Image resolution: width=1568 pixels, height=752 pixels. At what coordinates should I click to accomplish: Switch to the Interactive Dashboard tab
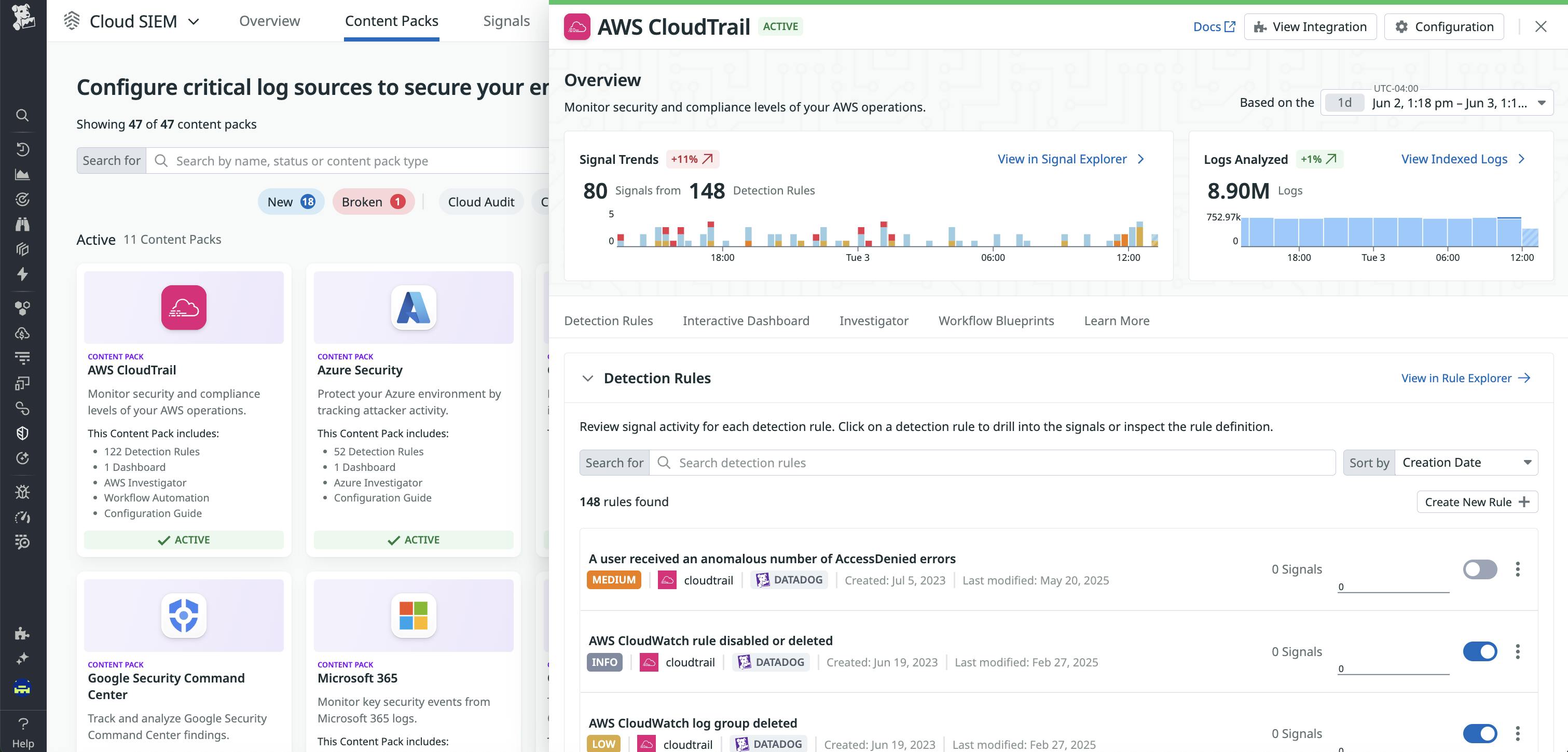pos(746,321)
